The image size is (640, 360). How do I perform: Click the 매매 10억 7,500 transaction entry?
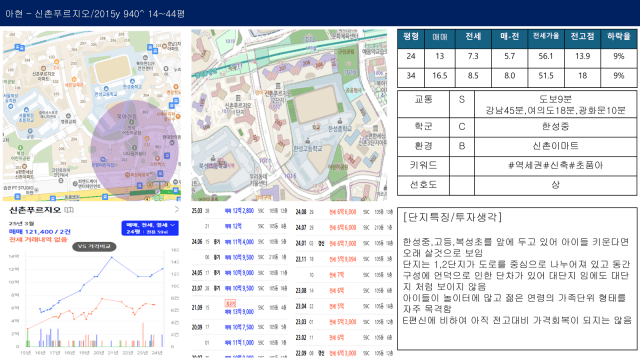point(240,327)
